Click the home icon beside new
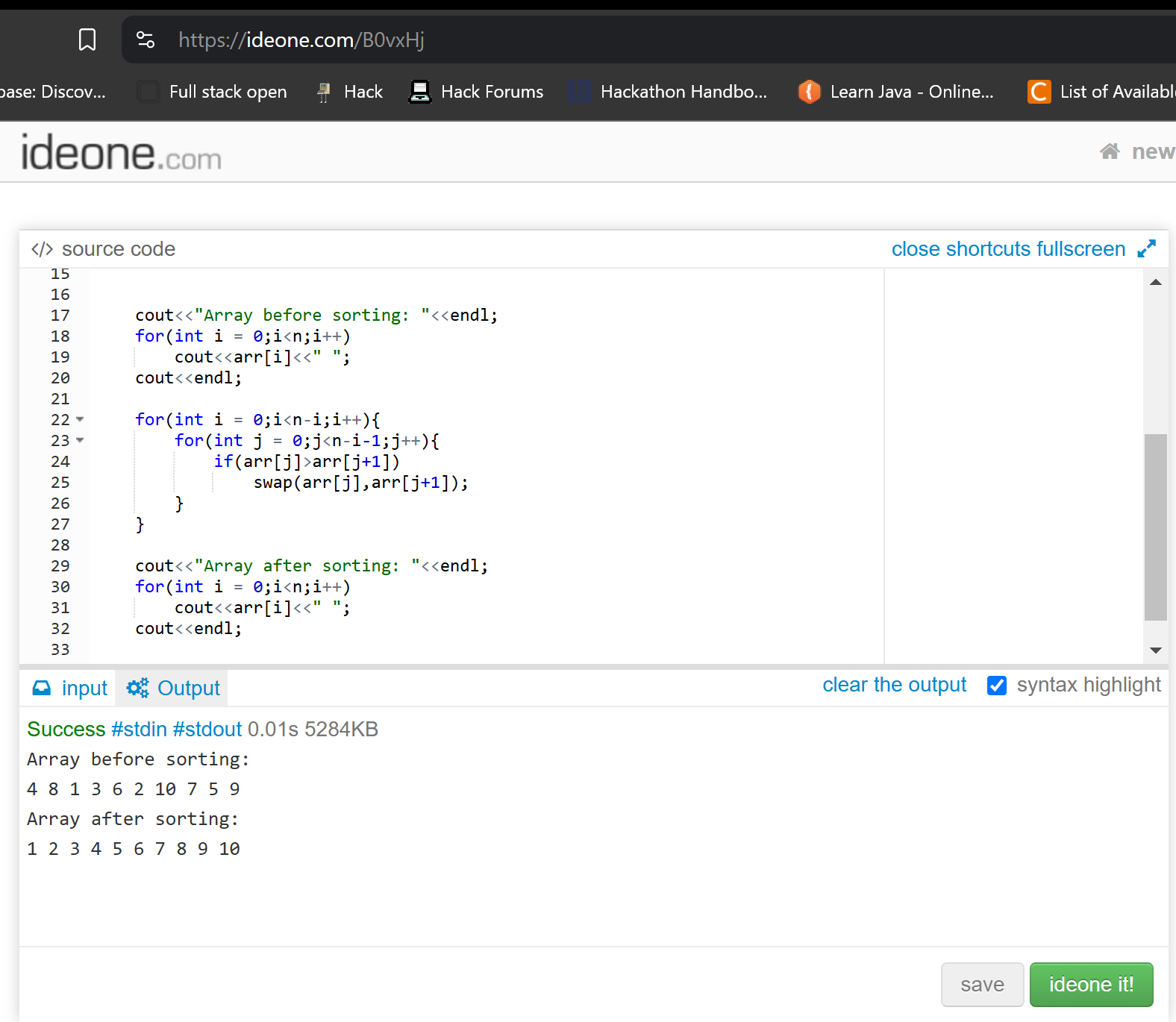The width and height of the screenshot is (1176, 1022). [x=1110, y=151]
